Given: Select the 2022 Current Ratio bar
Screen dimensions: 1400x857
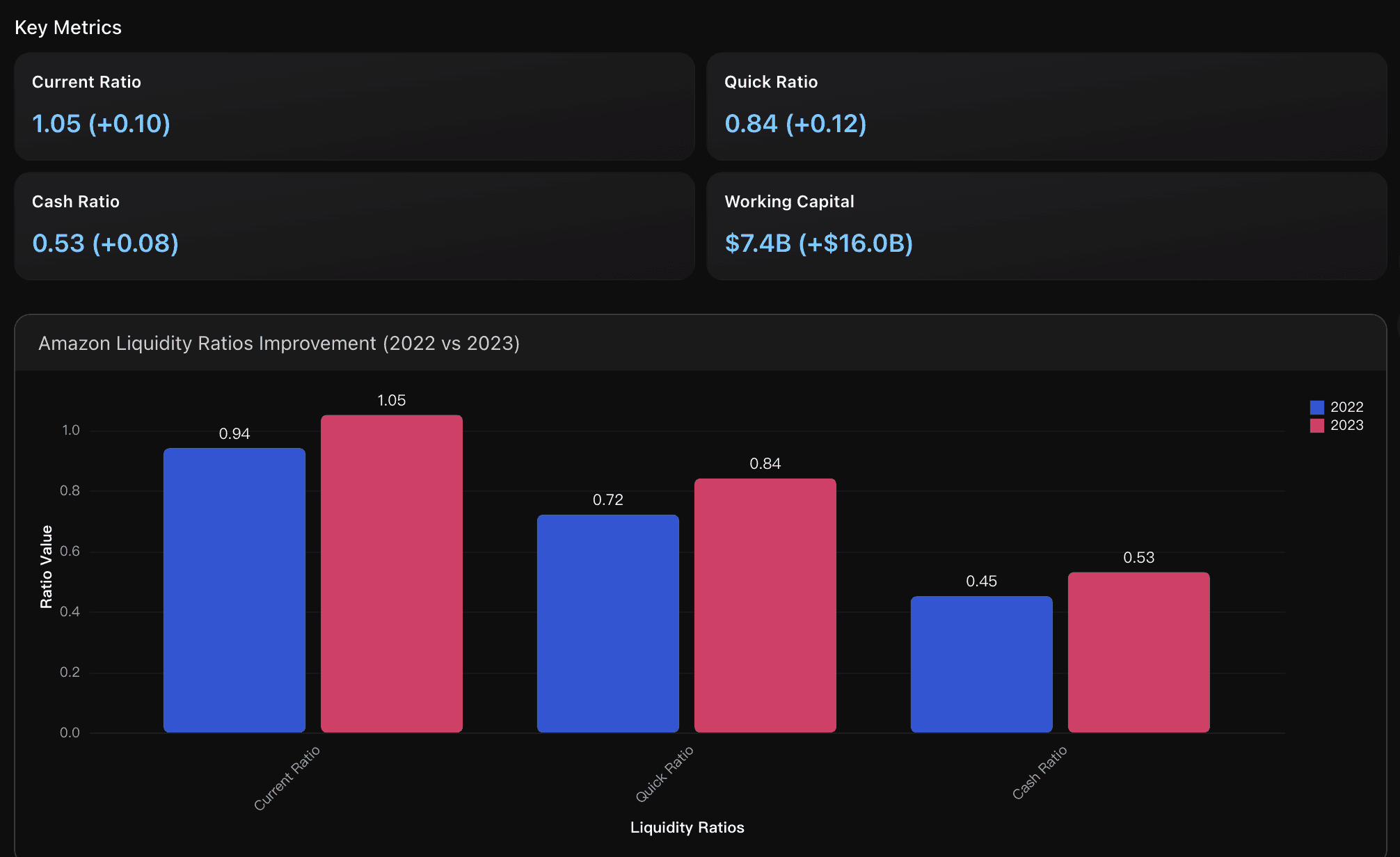Looking at the screenshot, I should (x=234, y=590).
